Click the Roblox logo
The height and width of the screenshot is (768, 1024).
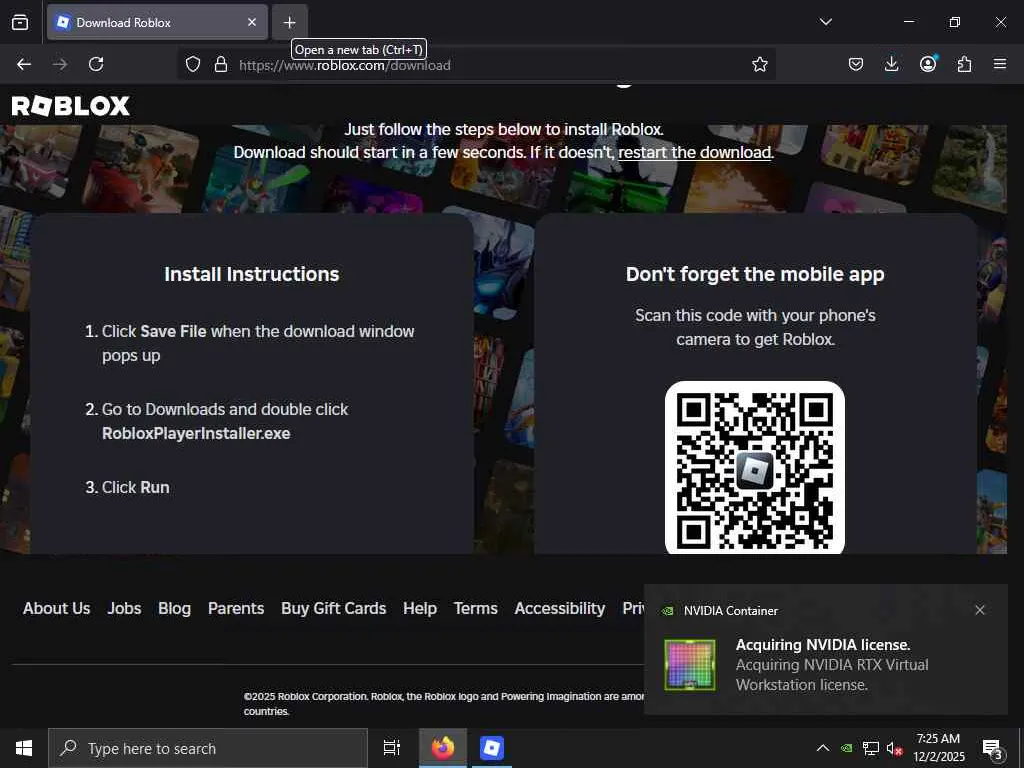[71, 106]
